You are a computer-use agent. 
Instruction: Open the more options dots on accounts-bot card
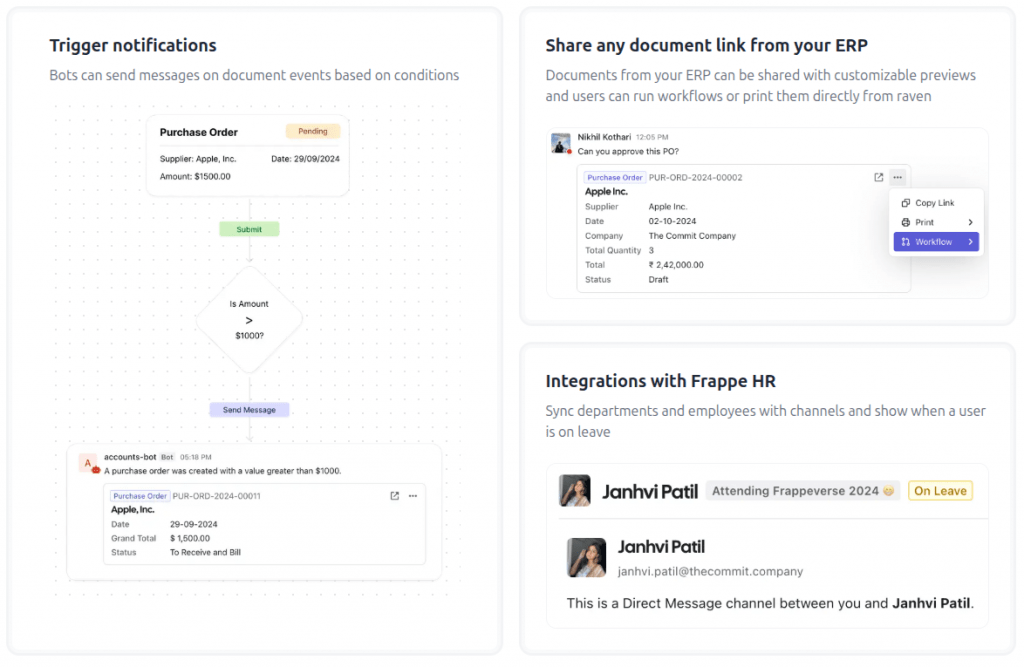pyautogui.click(x=413, y=496)
